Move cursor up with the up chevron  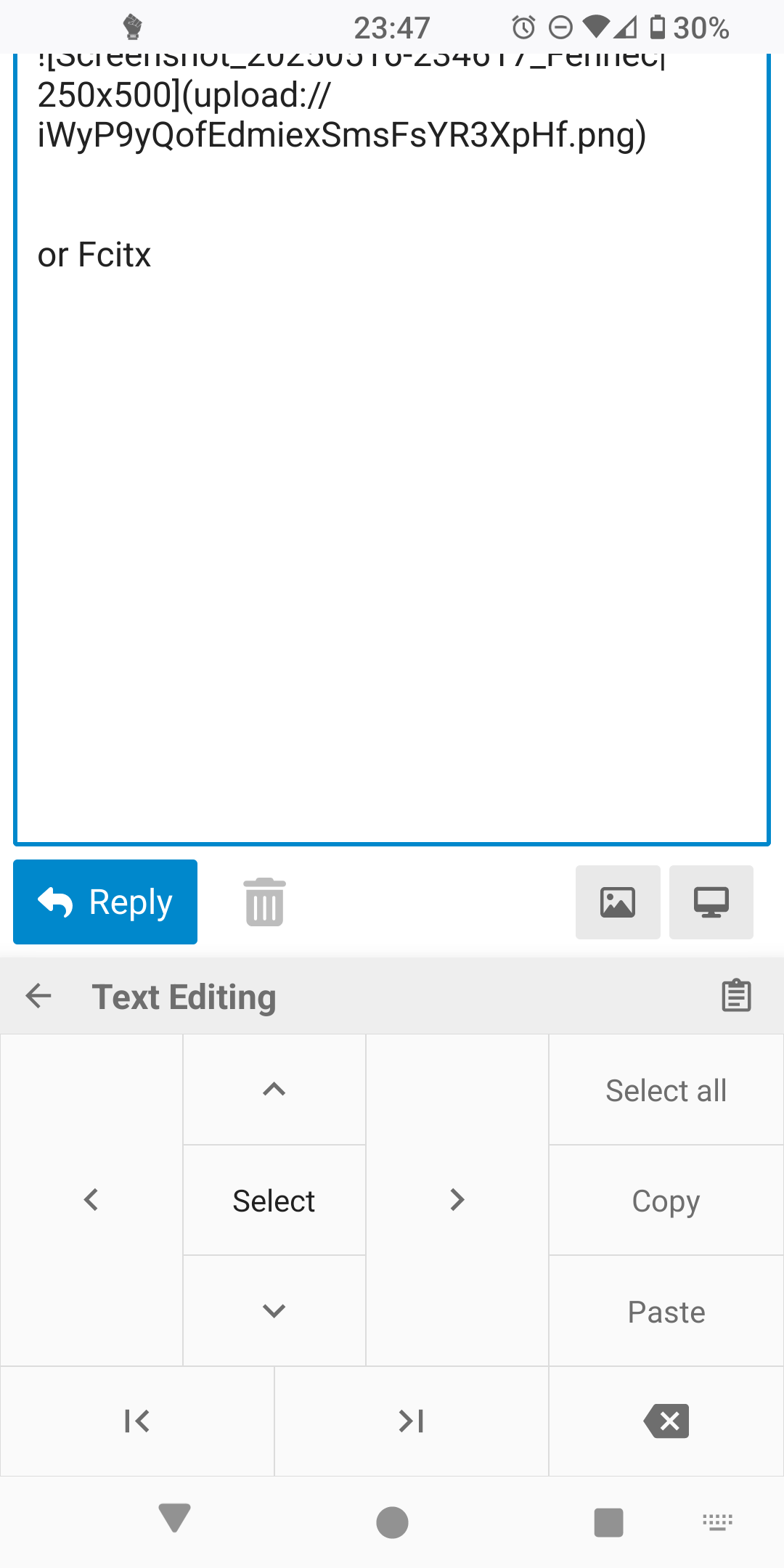(x=274, y=1089)
